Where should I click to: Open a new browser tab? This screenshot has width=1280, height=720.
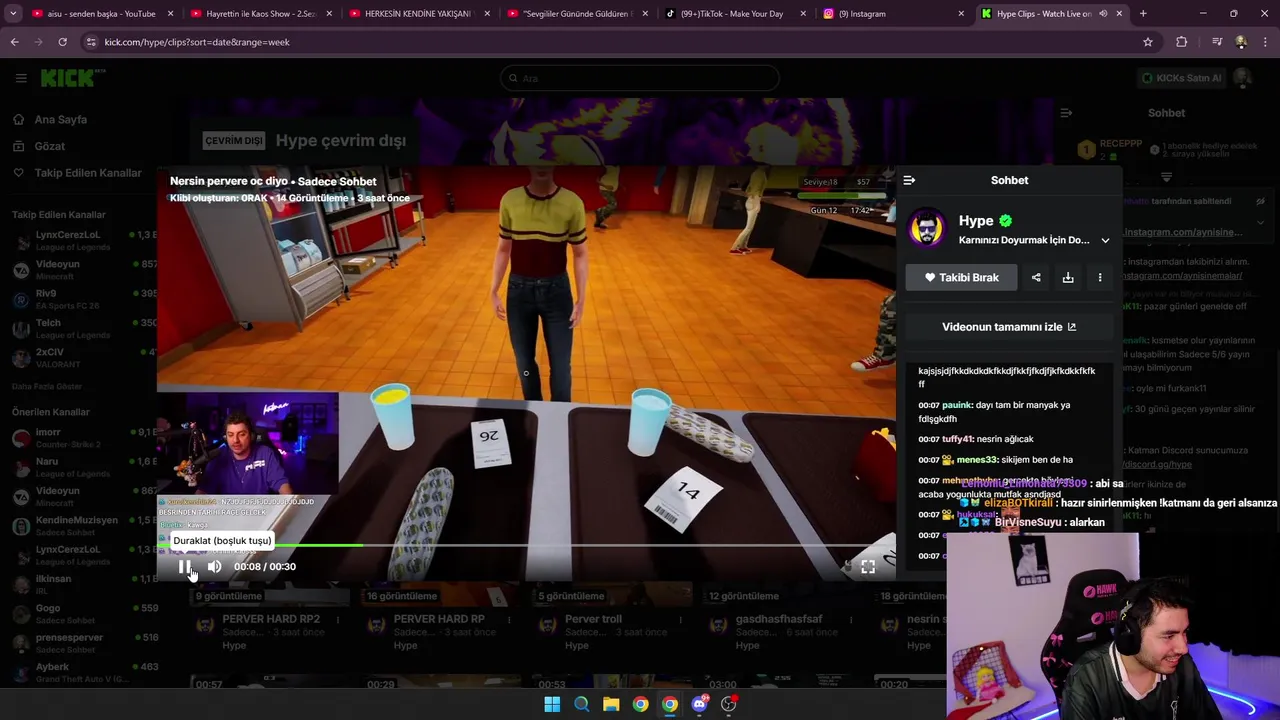[x=1143, y=14]
